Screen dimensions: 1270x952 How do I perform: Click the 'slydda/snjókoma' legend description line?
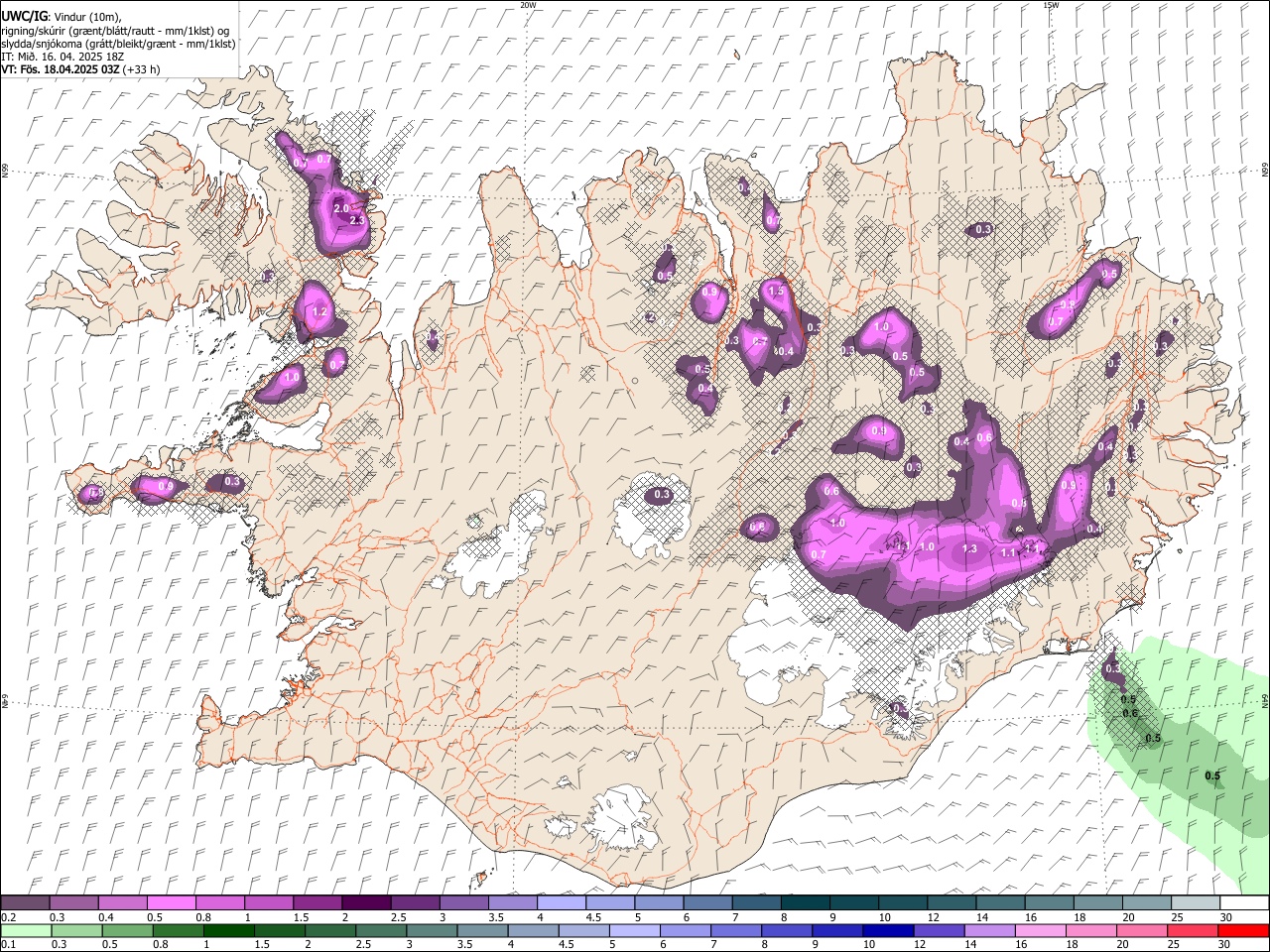[118, 44]
